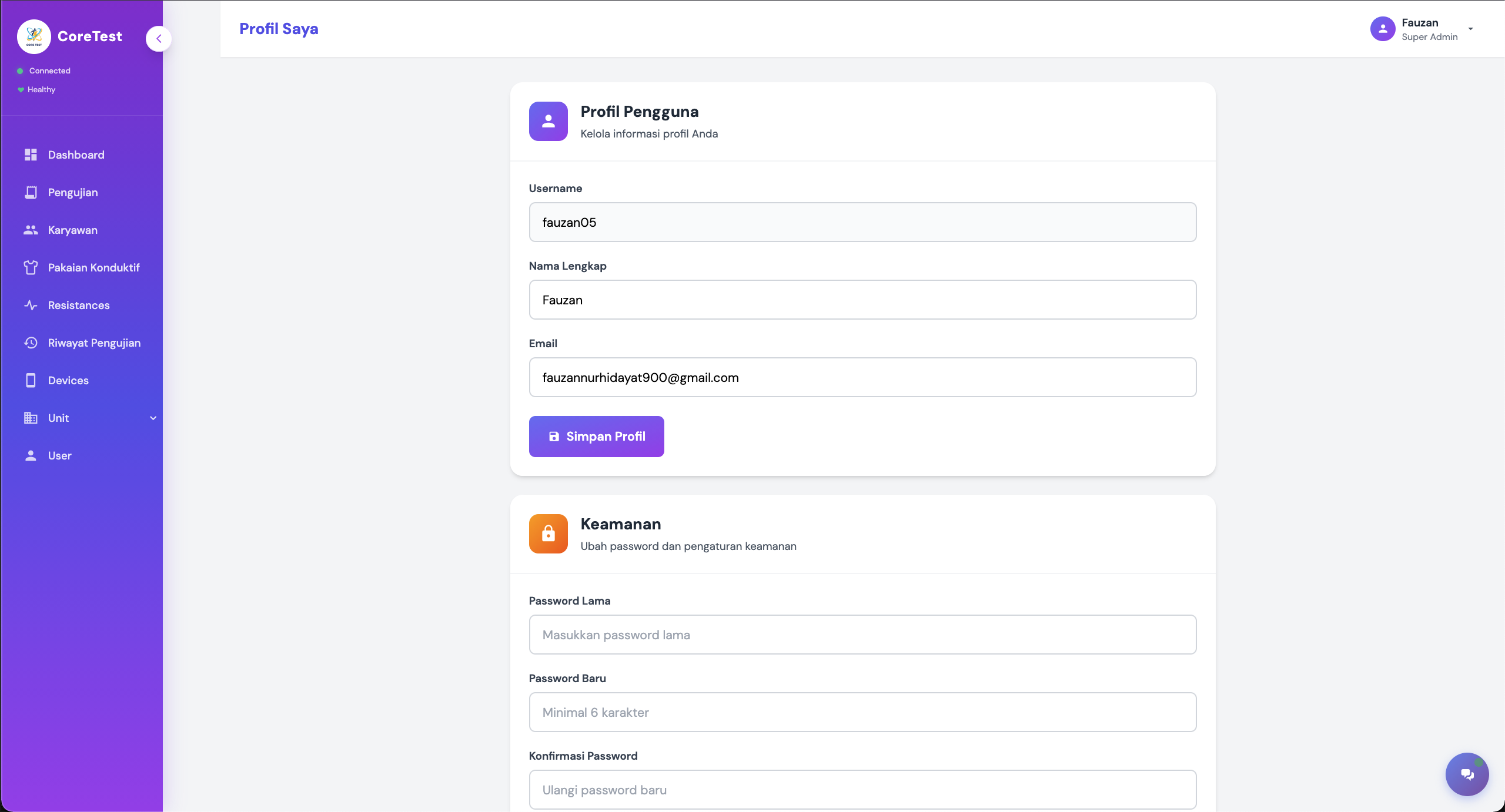Click the Pengujian laptop icon
Screen dimensions: 1505x812
coord(31,192)
